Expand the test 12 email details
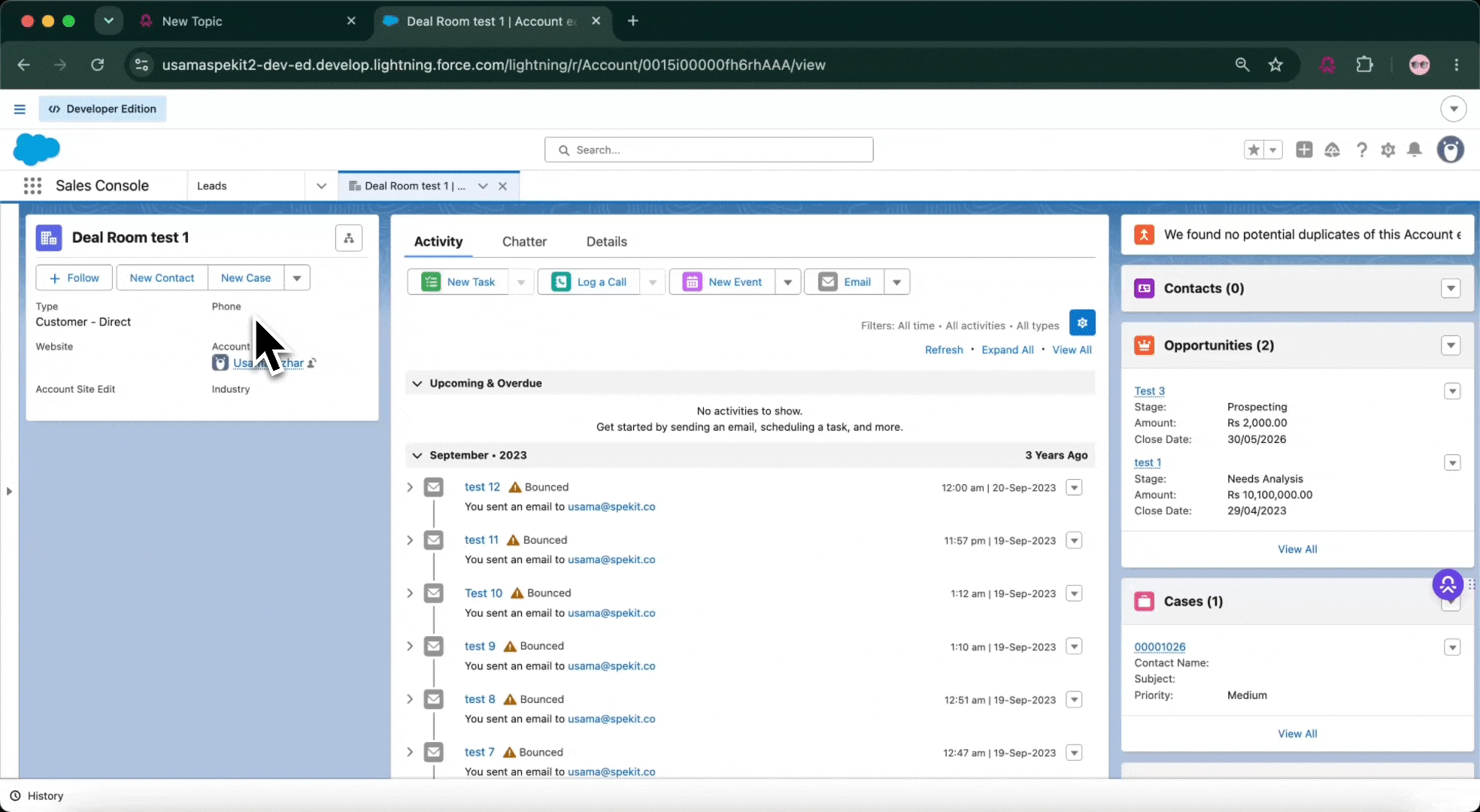Image resolution: width=1480 pixels, height=812 pixels. [x=410, y=487]
